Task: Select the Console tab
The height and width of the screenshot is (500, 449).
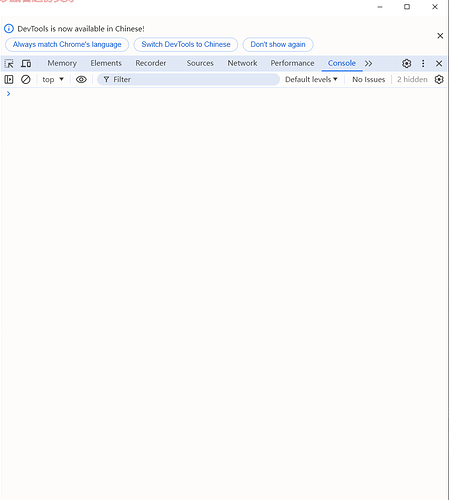Action: tap(342, 63)
